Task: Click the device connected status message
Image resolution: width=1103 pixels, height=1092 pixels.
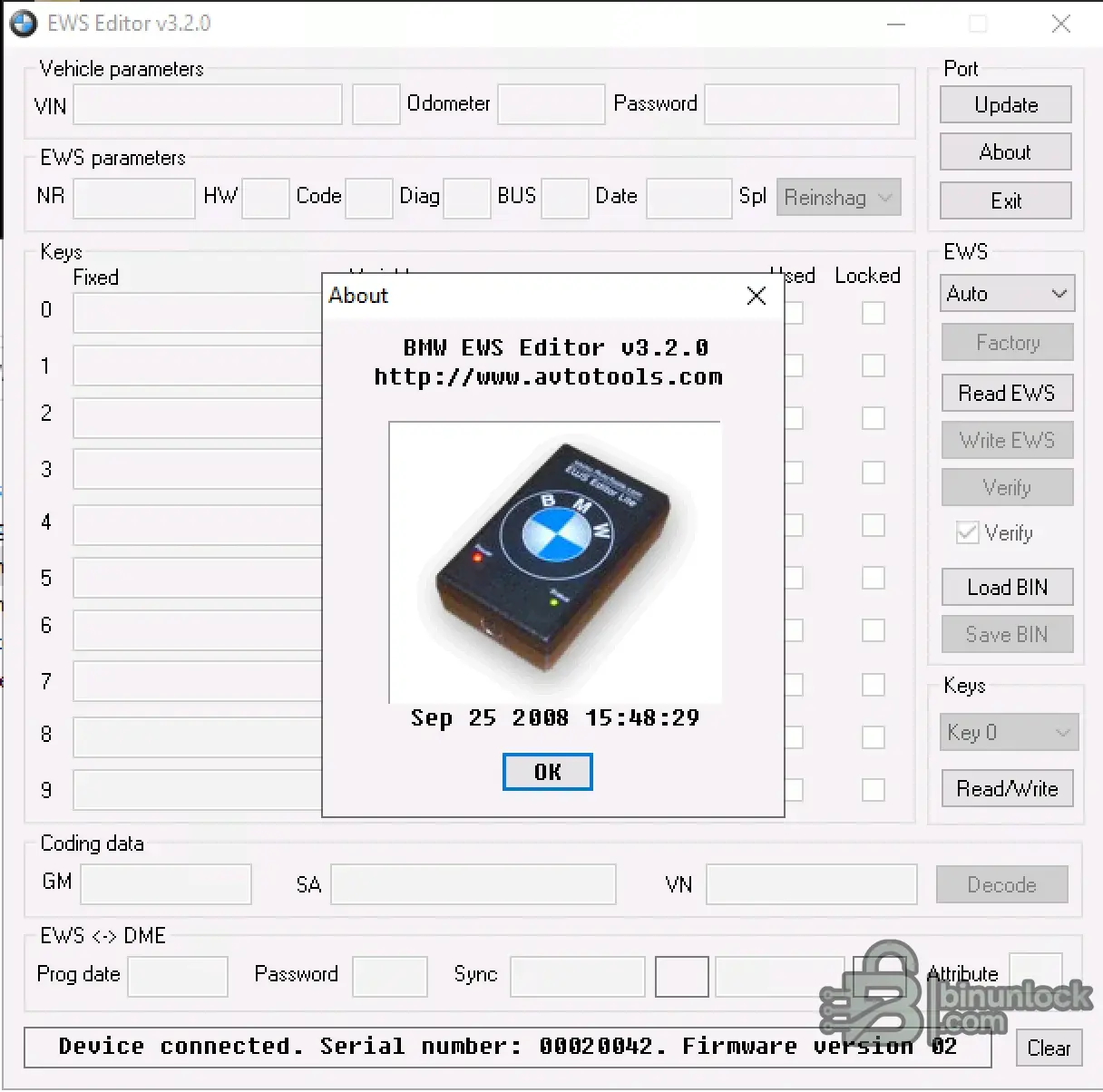Action: (508, 1047)
